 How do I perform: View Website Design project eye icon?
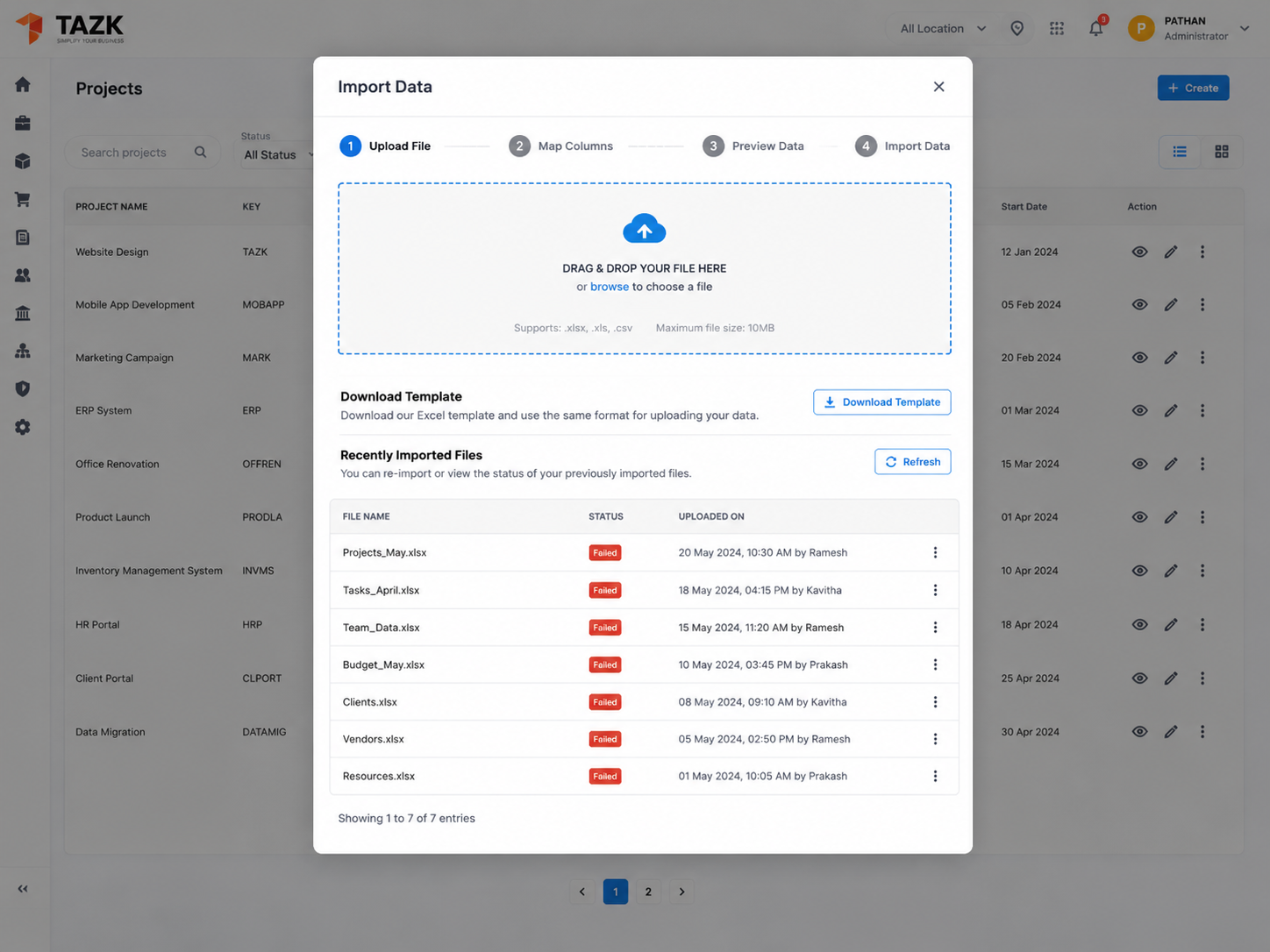(1140, 252)
